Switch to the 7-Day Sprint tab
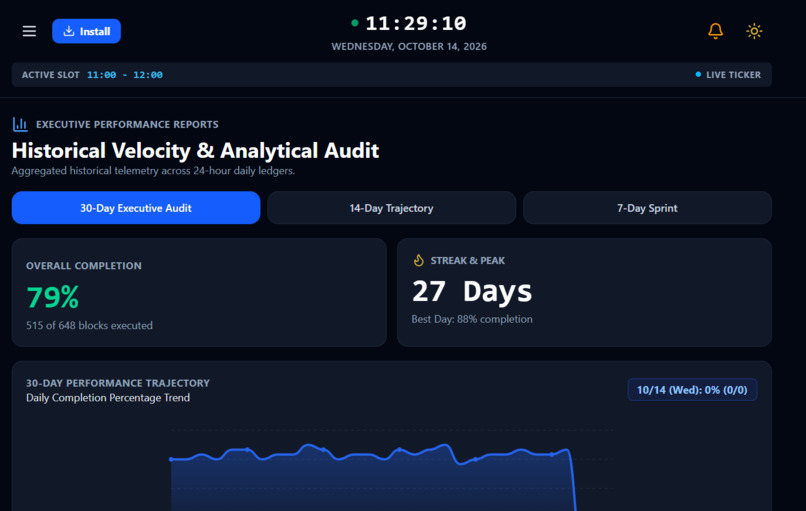 click(x=647, y=208)
